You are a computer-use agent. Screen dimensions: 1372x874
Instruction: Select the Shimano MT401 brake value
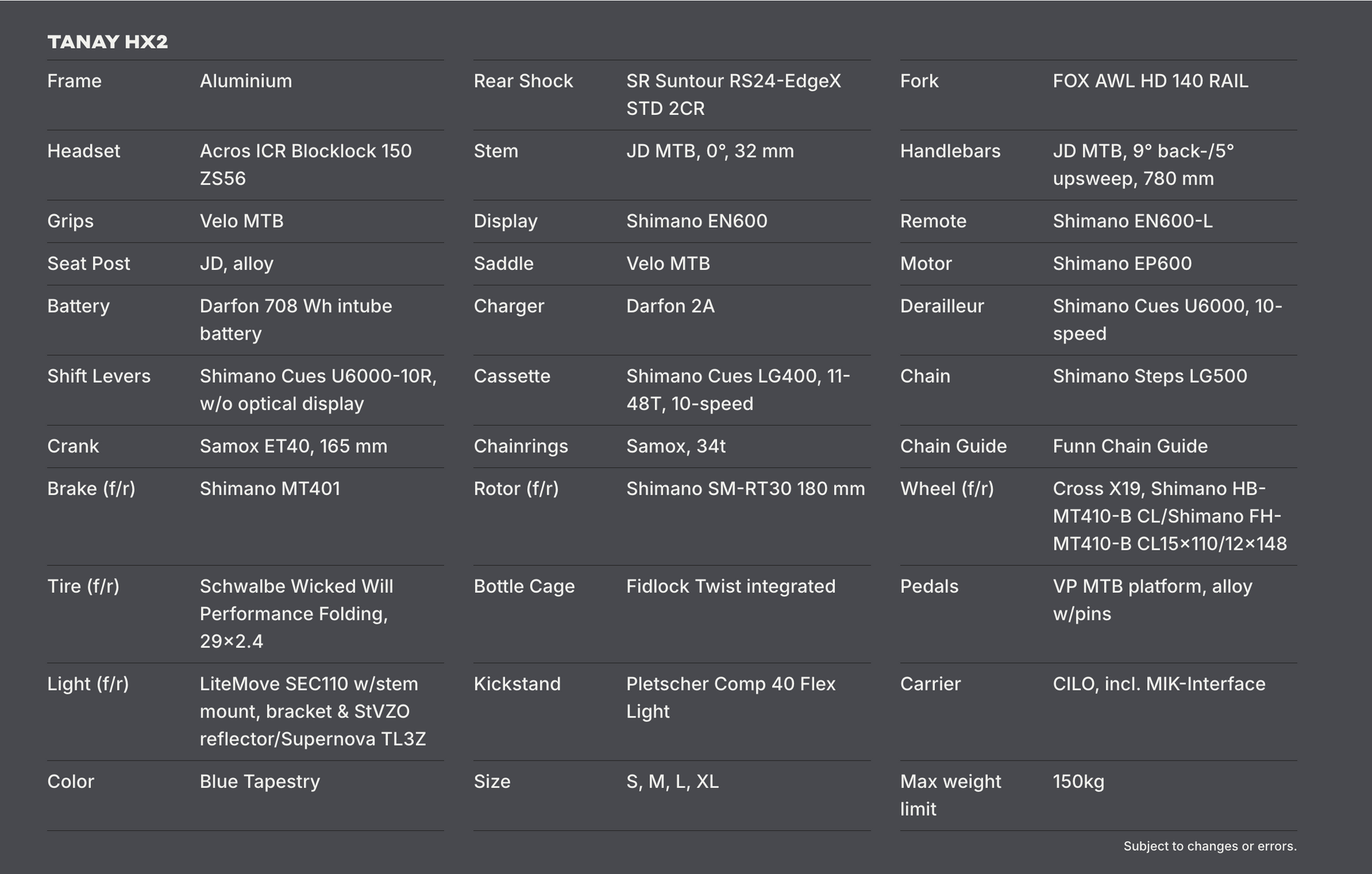(x=269, y=488)
